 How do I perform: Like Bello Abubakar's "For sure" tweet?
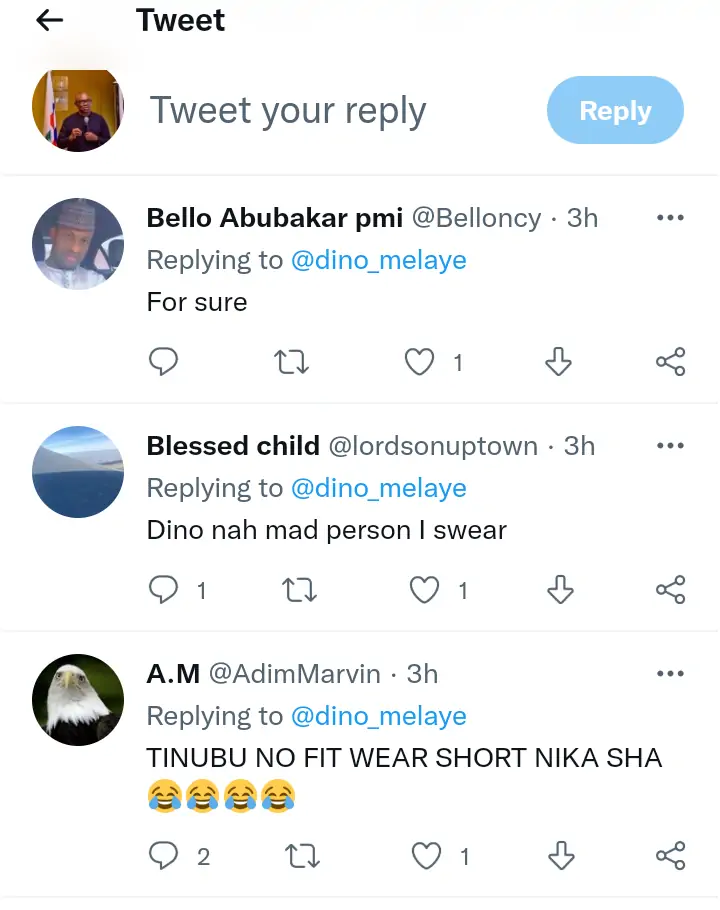[419, 362]
